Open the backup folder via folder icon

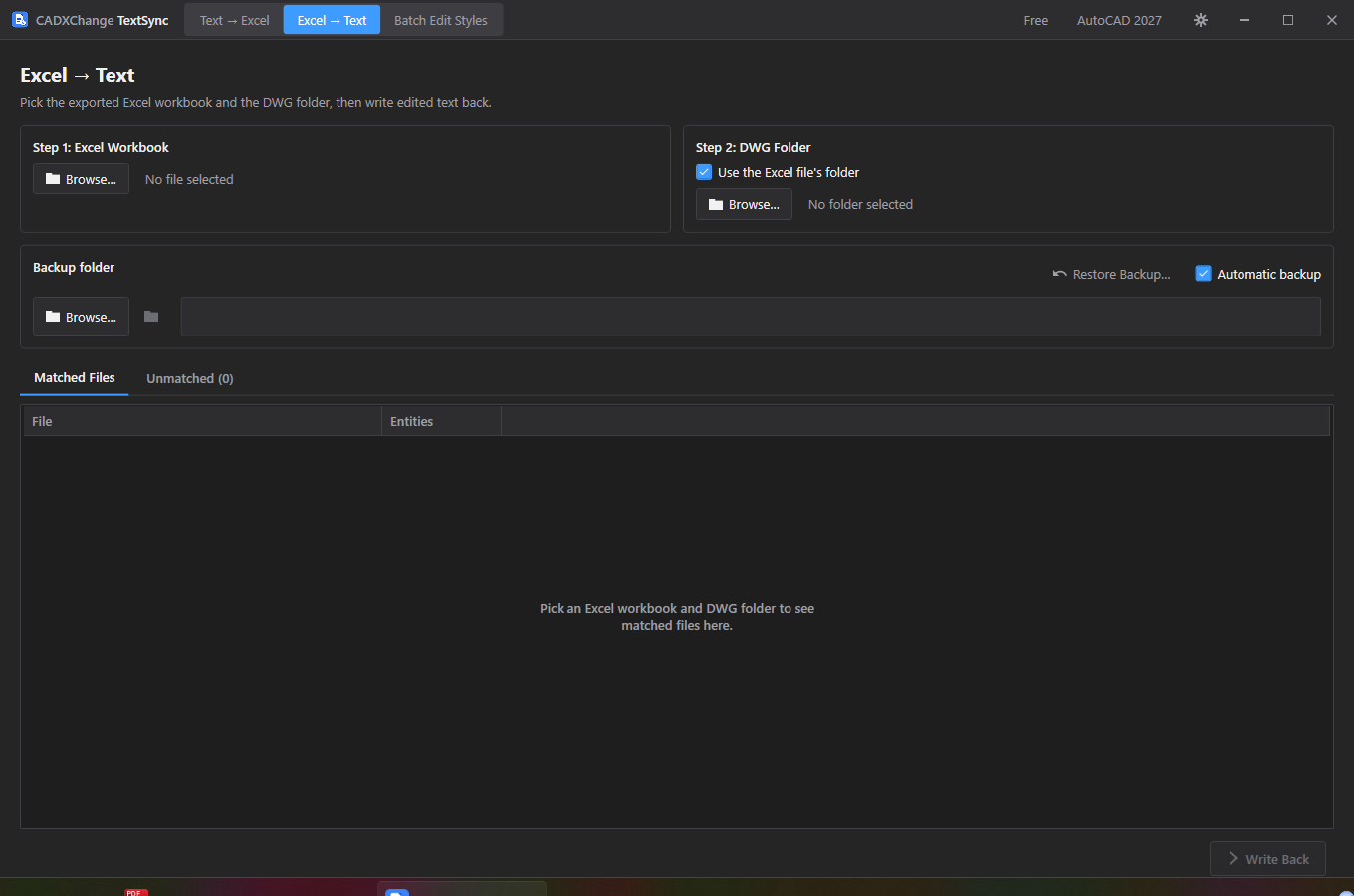pos(151,317)
